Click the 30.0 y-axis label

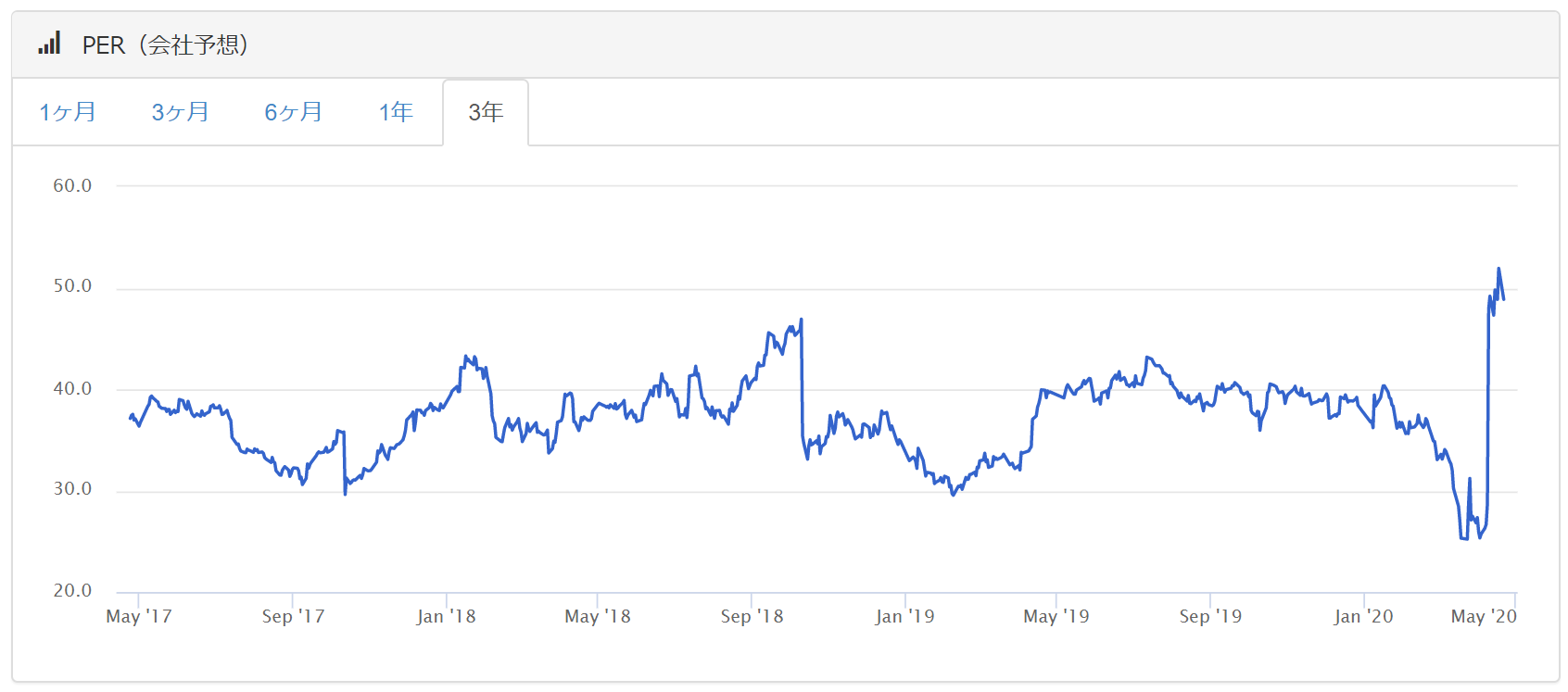tap(72, 489)
